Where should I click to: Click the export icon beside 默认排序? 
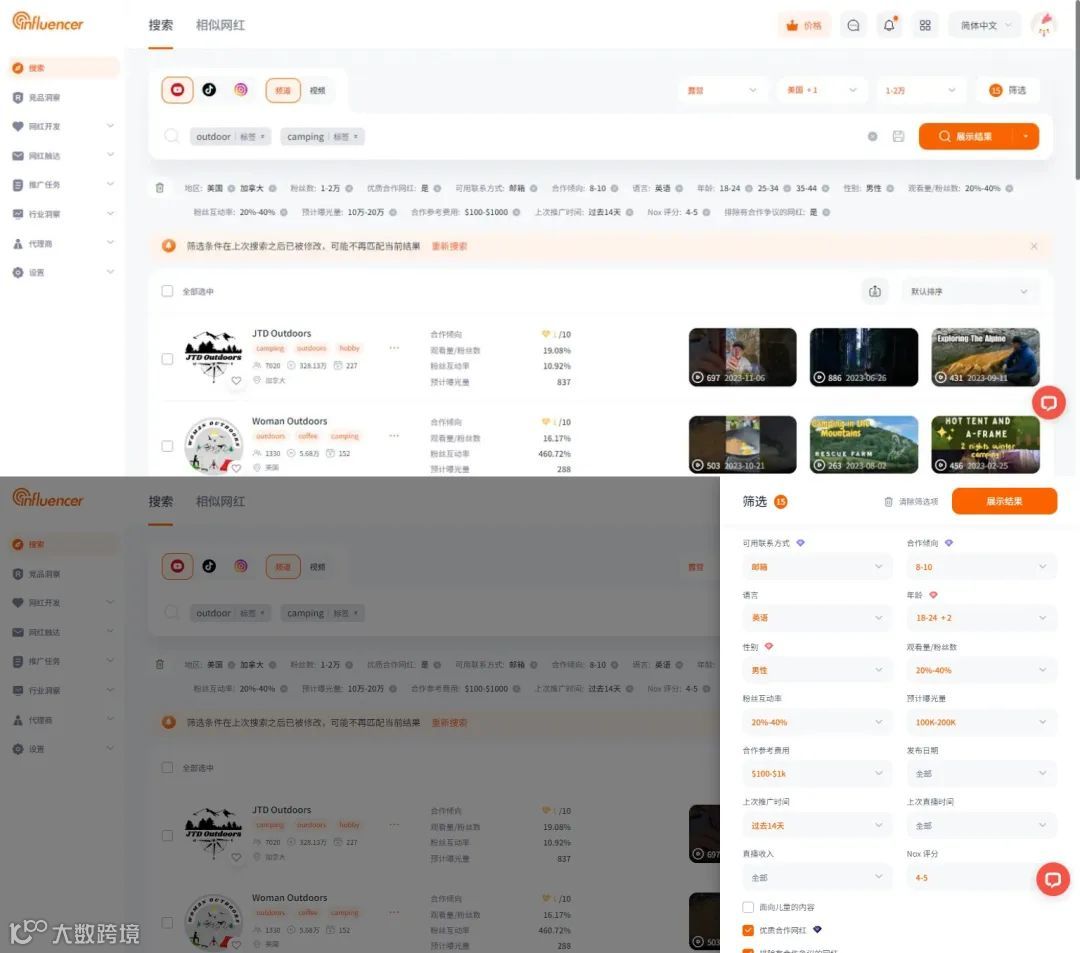click(x=875, y=291)
